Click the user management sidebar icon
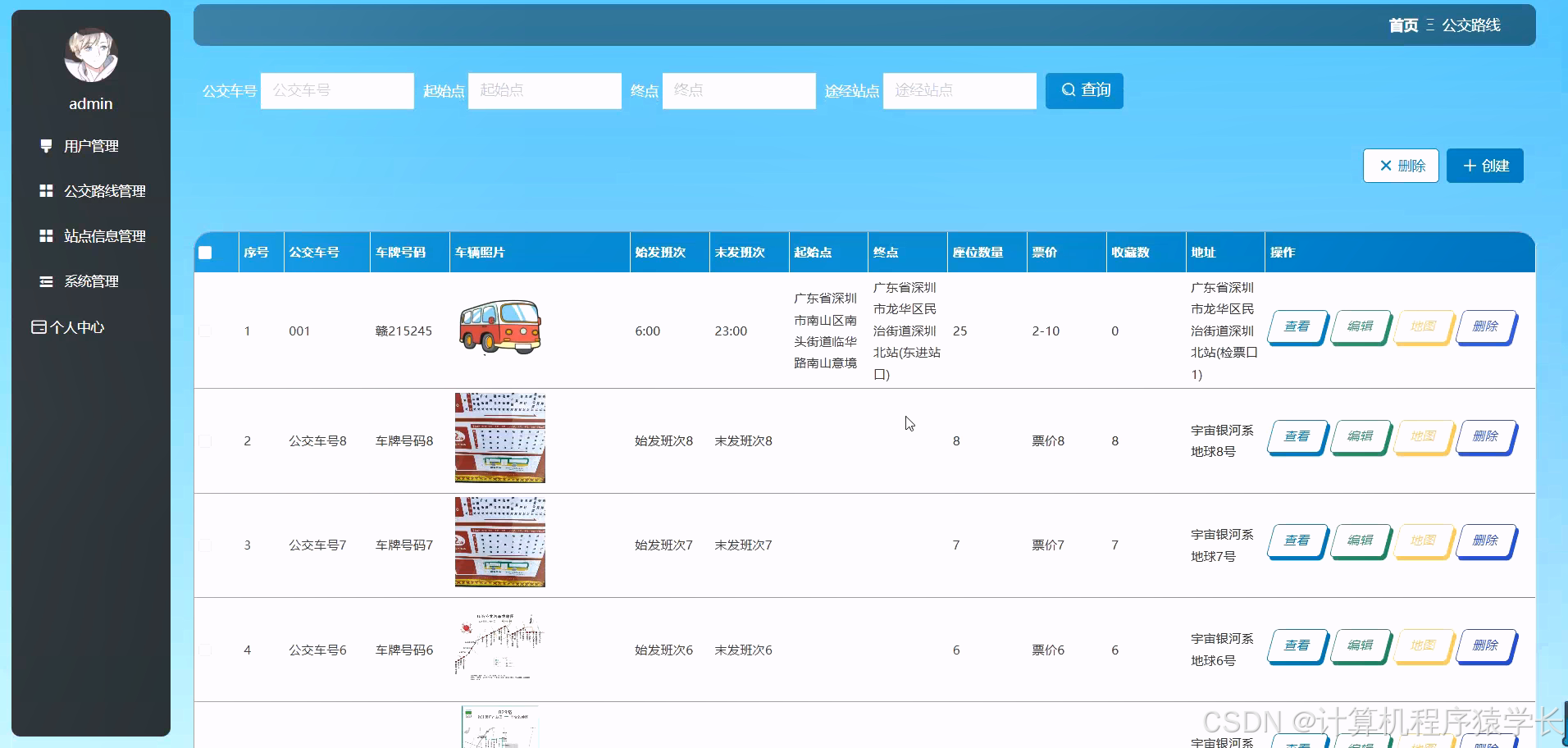This screenshot has height=748, width=1568. point(45,145)
